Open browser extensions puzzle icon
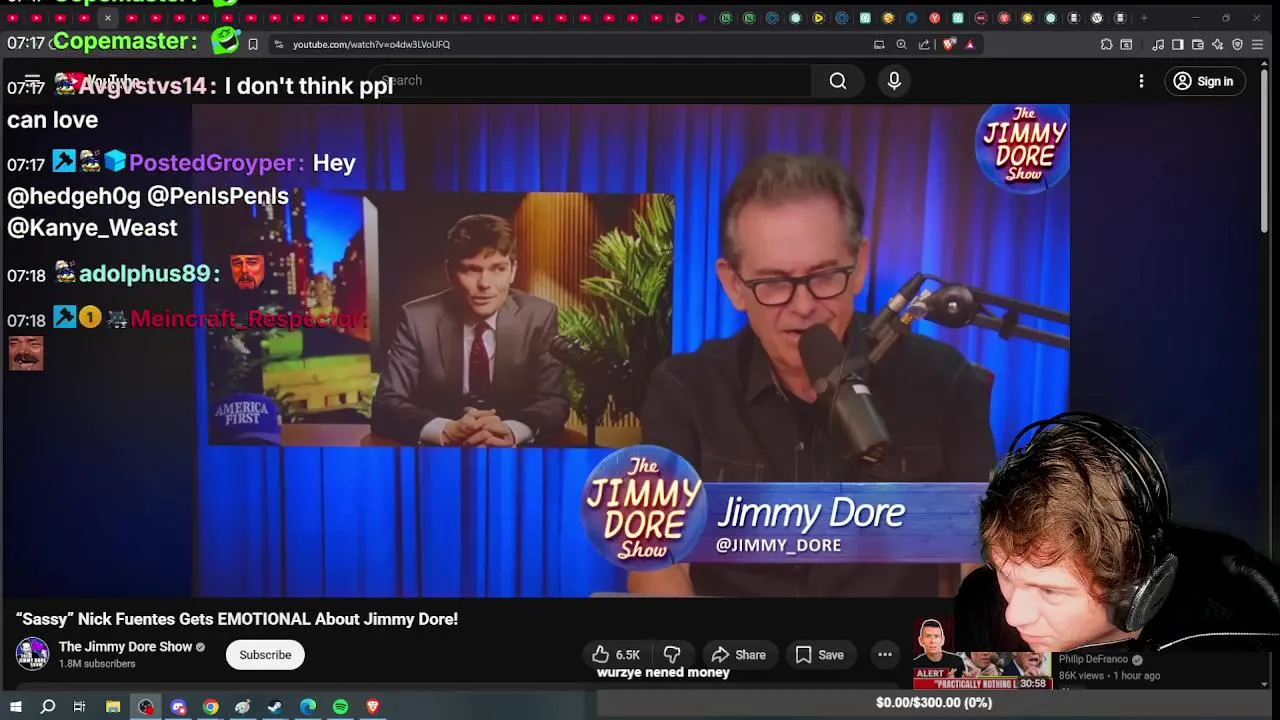 (1106, 44)
